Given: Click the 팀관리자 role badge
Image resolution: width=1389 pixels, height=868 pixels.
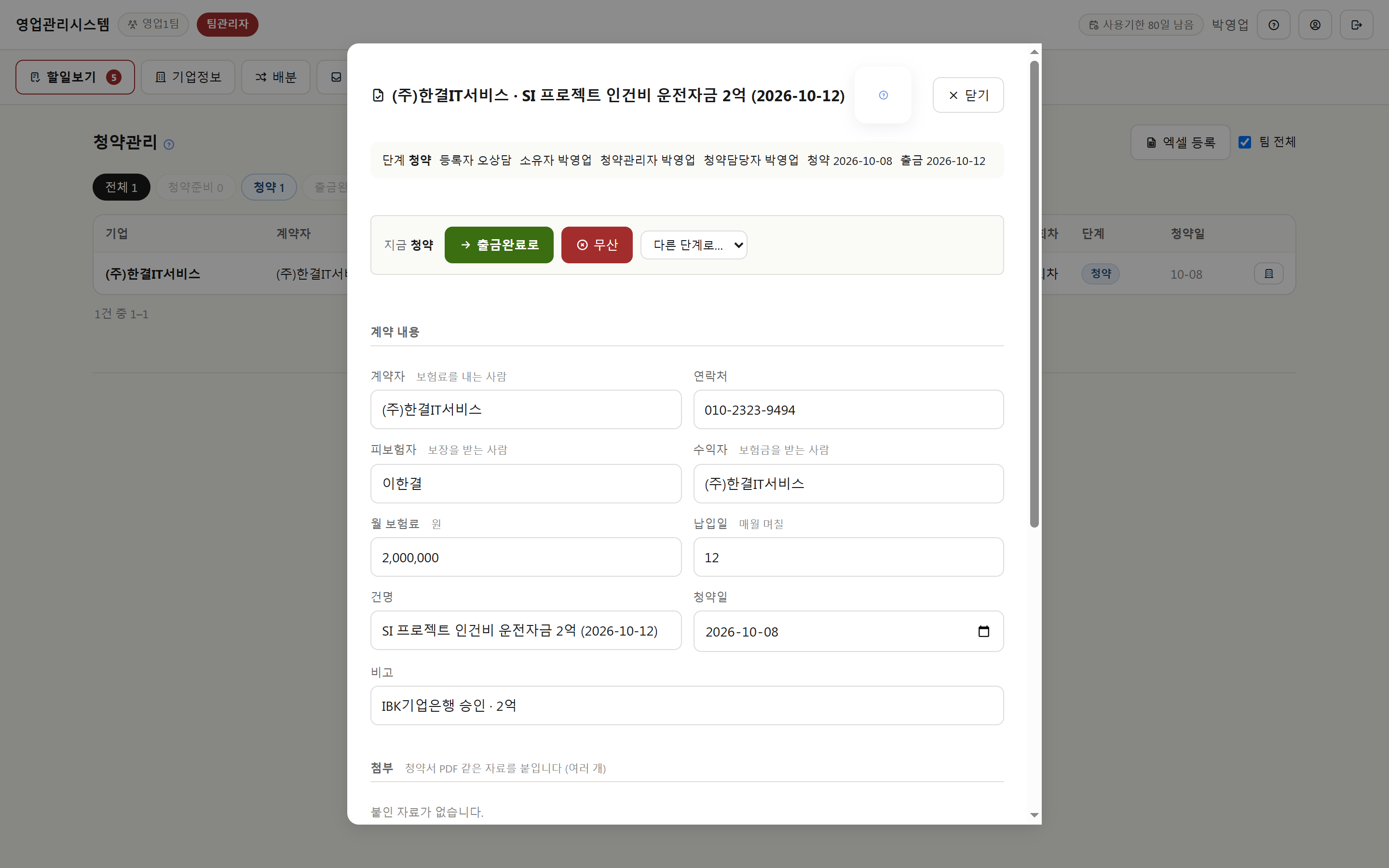Looking at the screenshot, I should tap(227, 24).
